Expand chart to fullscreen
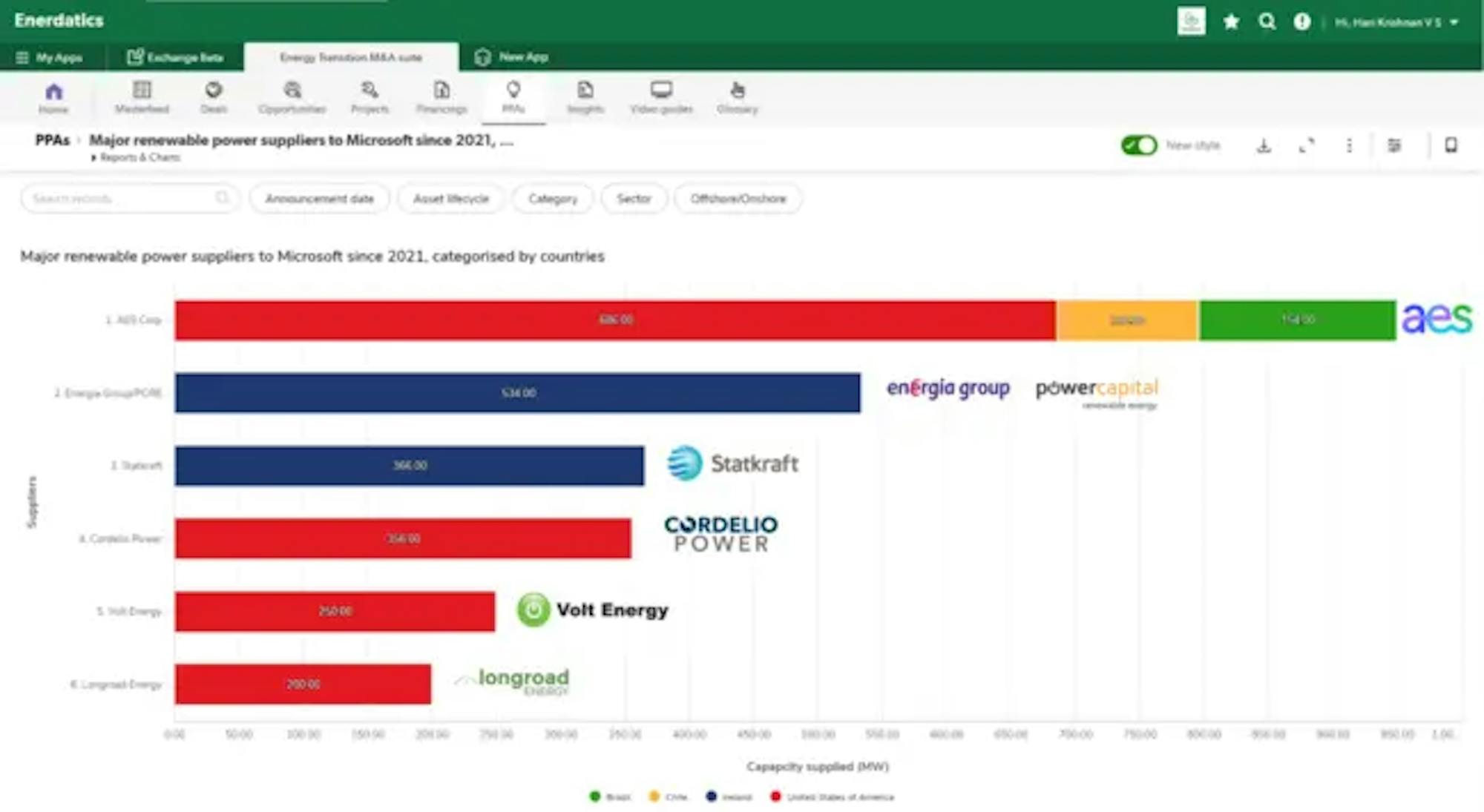This screenshot has height=812, width=1484. (1307, 145)
